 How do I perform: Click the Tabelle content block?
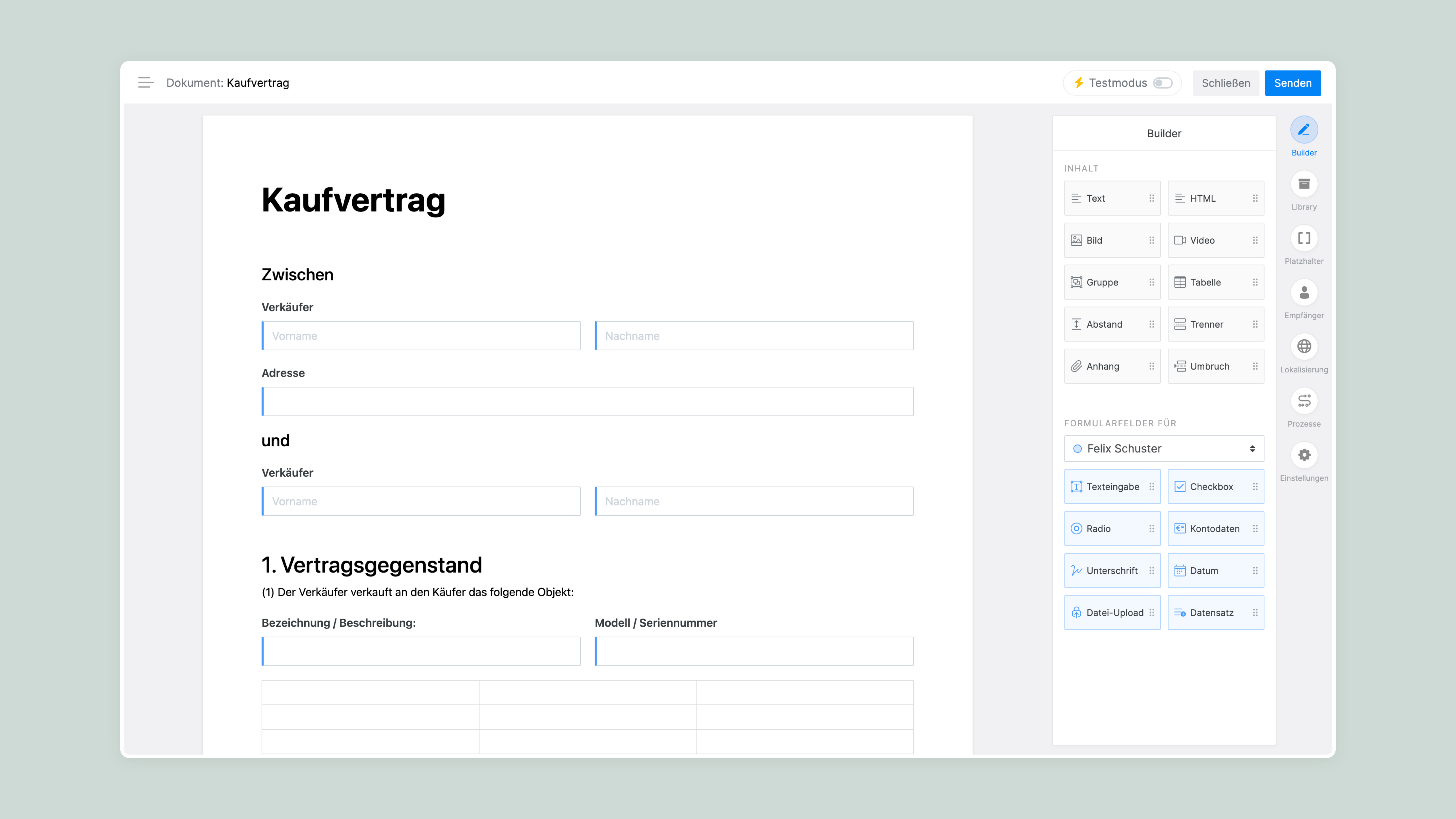1215,282
